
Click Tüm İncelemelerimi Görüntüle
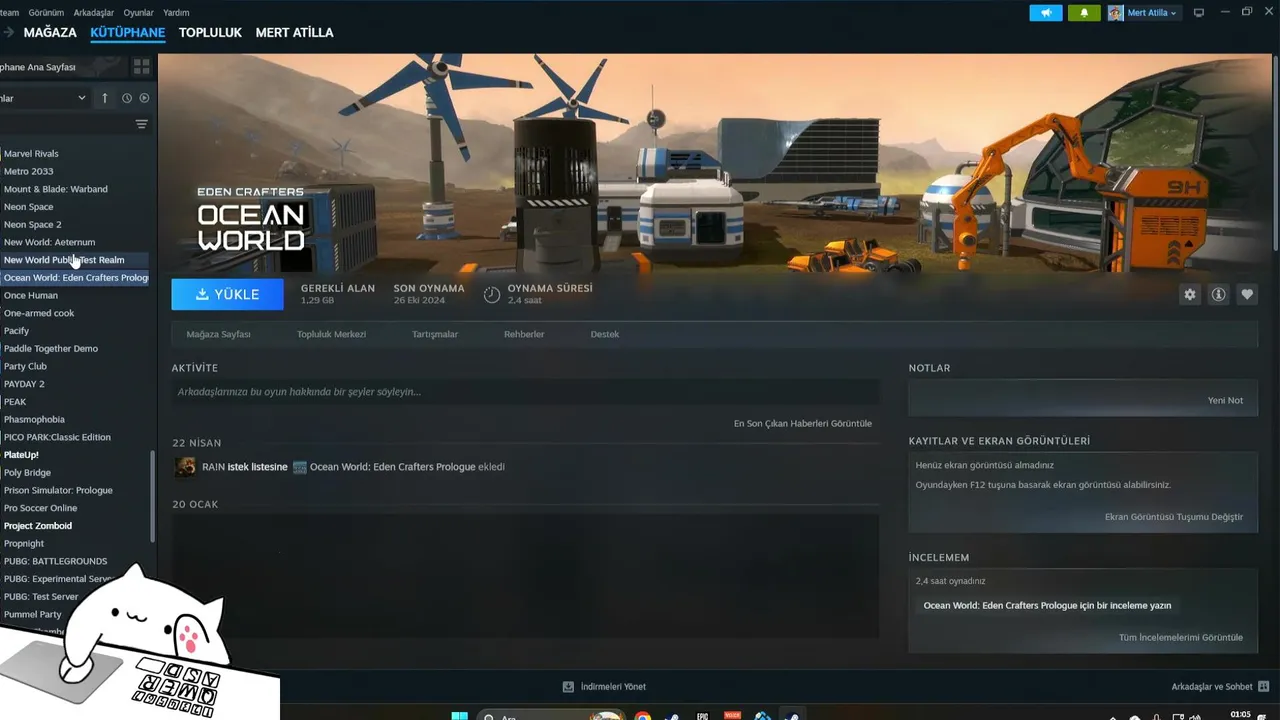pyautogui.click(x=1181, y=637)
